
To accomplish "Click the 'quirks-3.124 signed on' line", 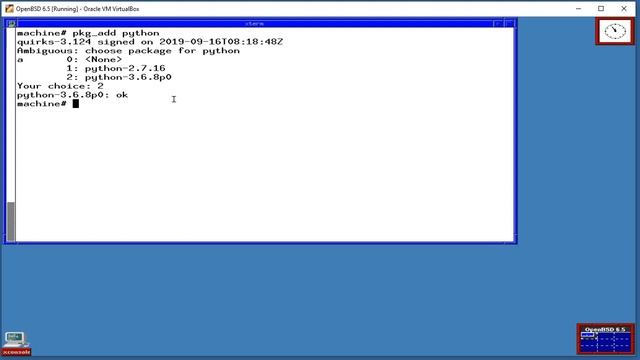I will click(150, 42).
